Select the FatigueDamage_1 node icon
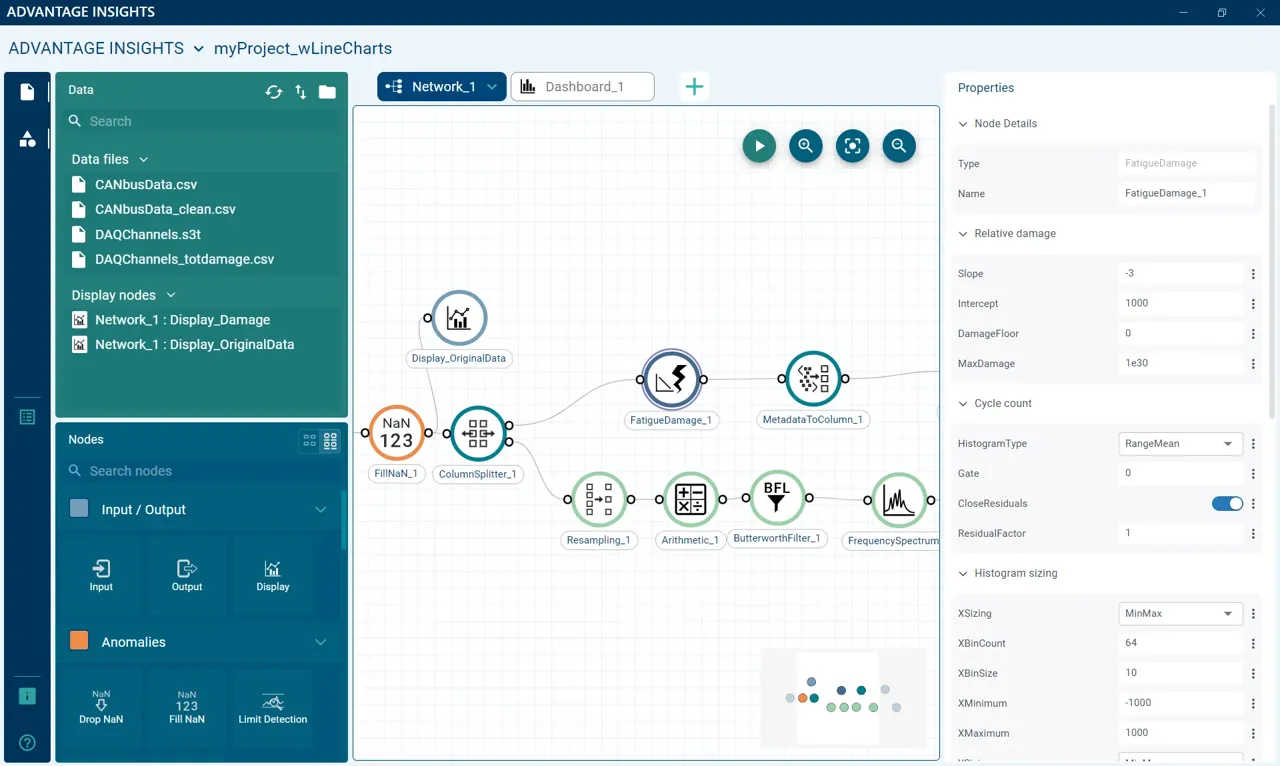This screenshot has width=1280, height=766. 671,379
